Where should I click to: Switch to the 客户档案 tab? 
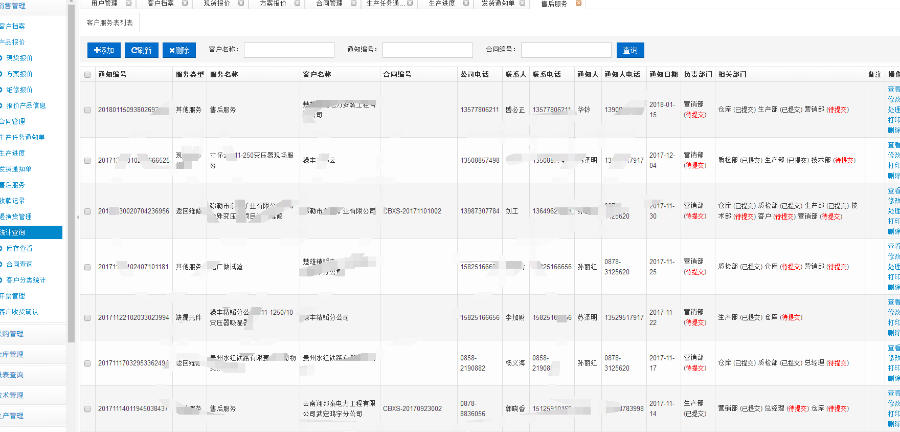point(159,3)
